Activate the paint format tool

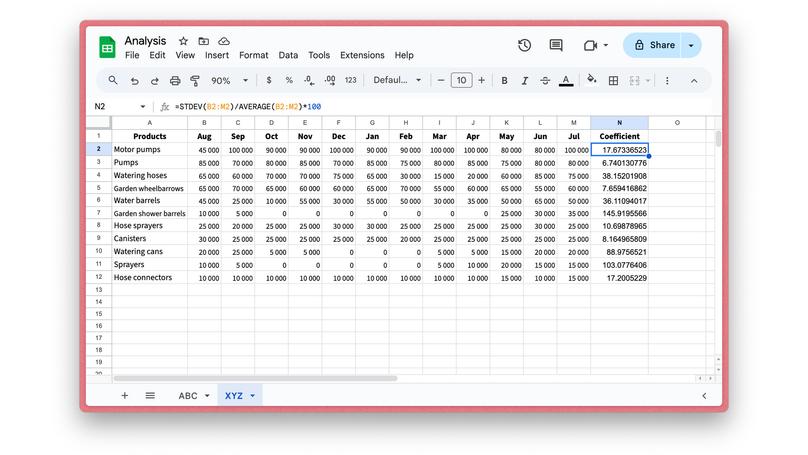(195, 81)
